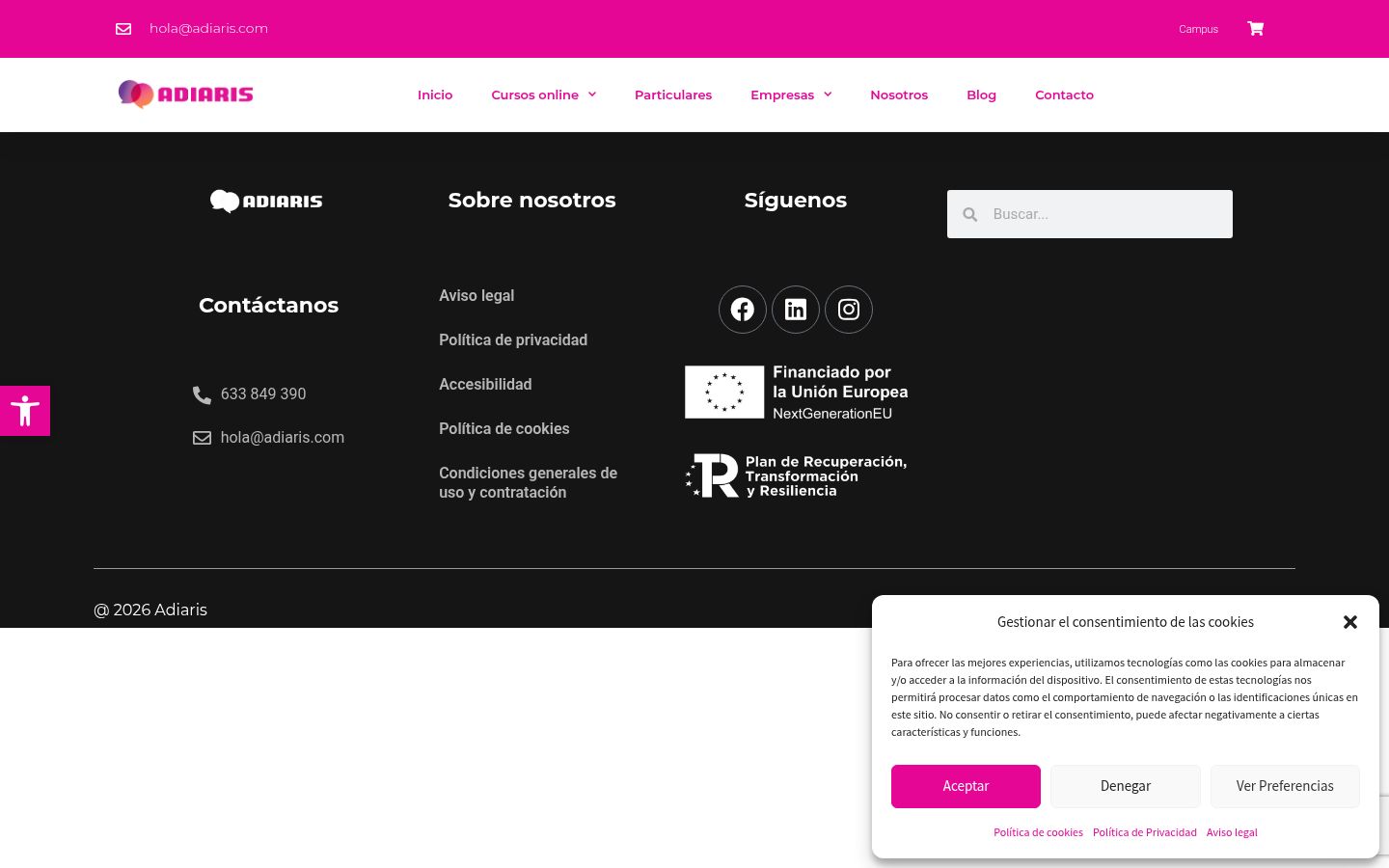Click the @ 2026 Adiaris copyright text

coord(150,610)
